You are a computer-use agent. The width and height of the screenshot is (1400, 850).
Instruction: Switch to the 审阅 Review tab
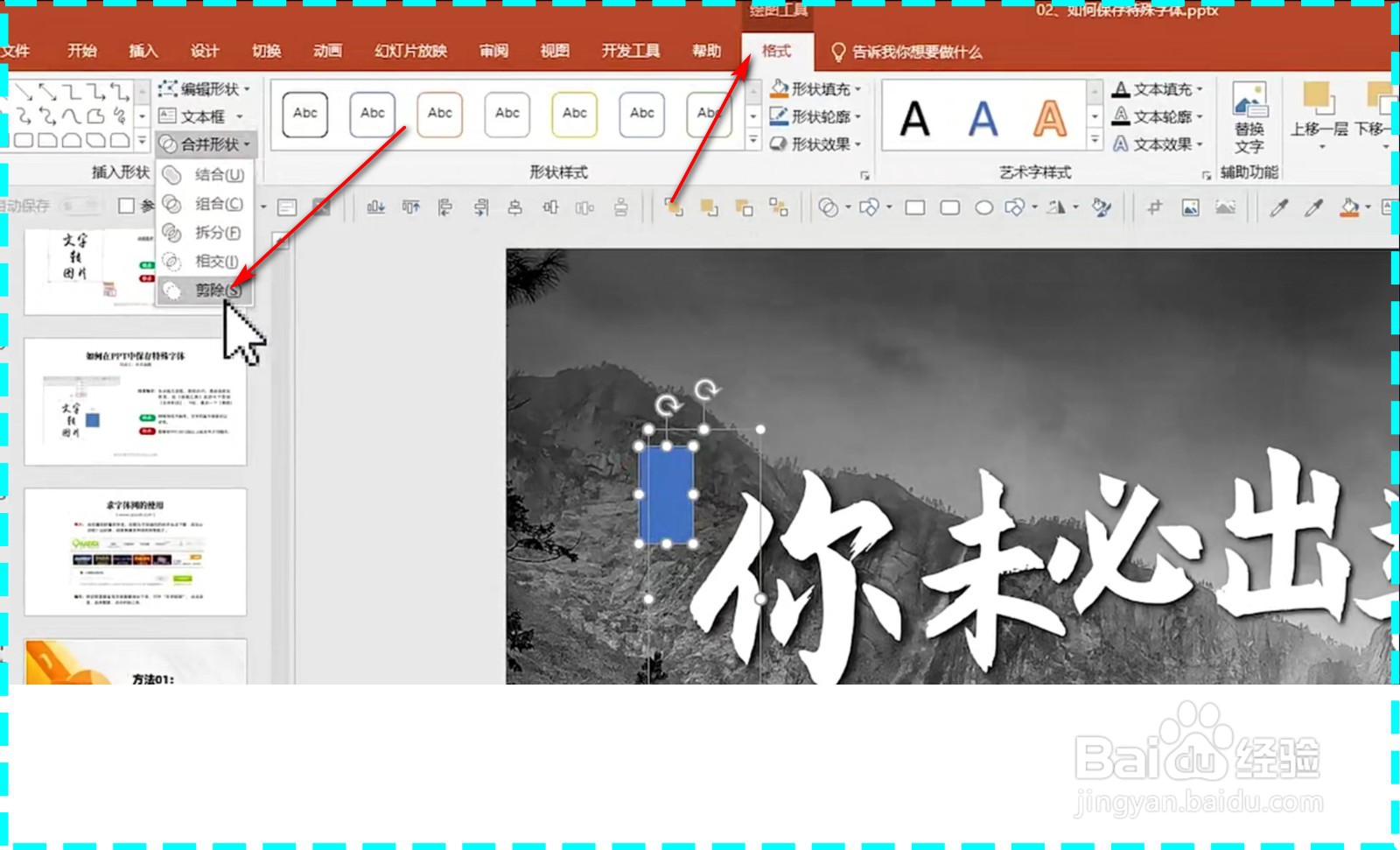point(493,51)
